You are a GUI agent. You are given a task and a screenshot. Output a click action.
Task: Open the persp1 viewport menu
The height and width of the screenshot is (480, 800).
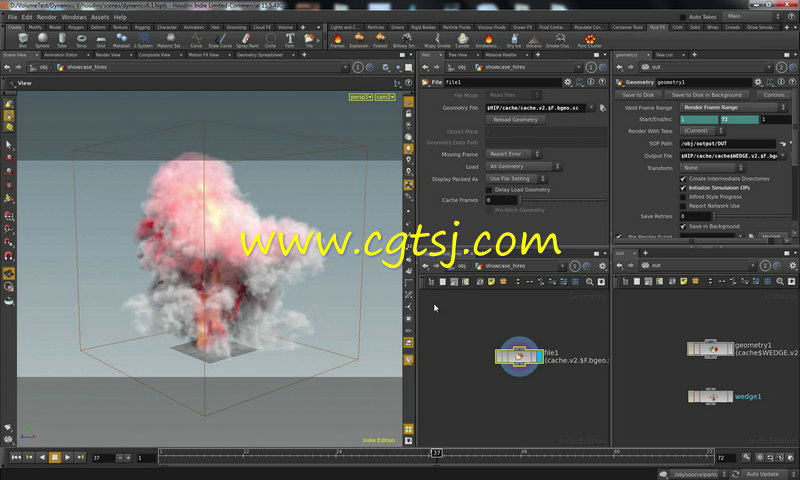361,97
